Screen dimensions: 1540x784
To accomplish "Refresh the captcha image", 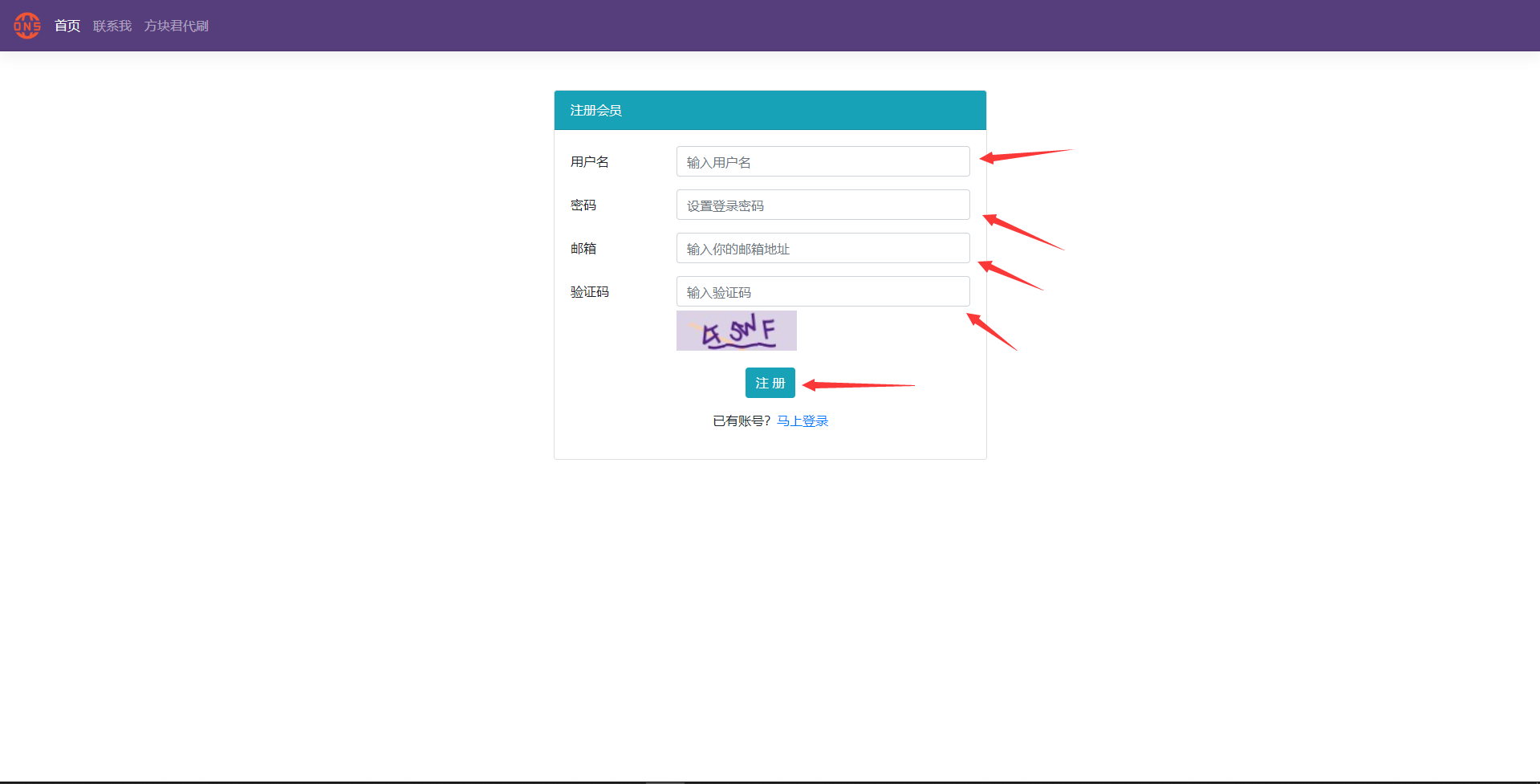I will tap(736, 331).
